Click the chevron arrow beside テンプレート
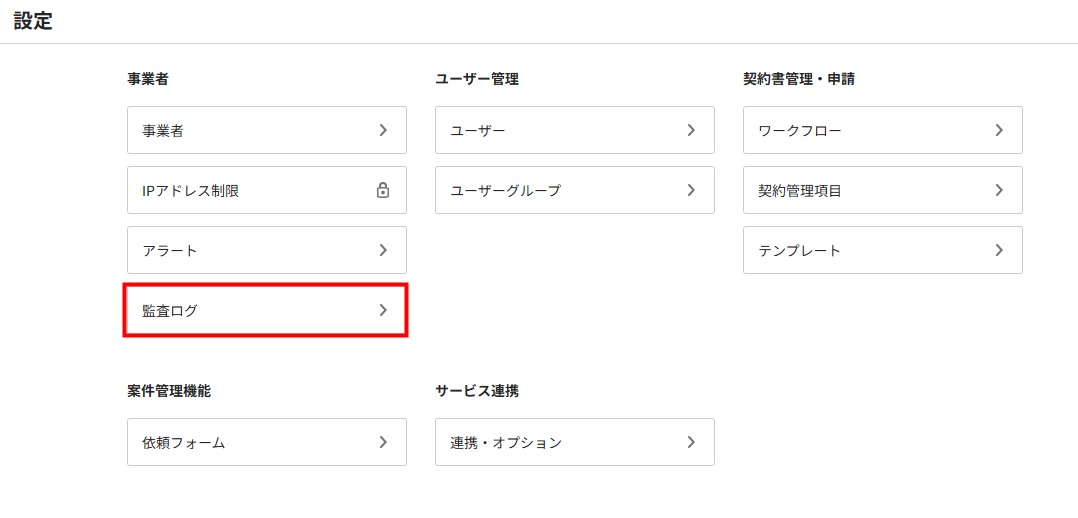 (x=999, y=250)
